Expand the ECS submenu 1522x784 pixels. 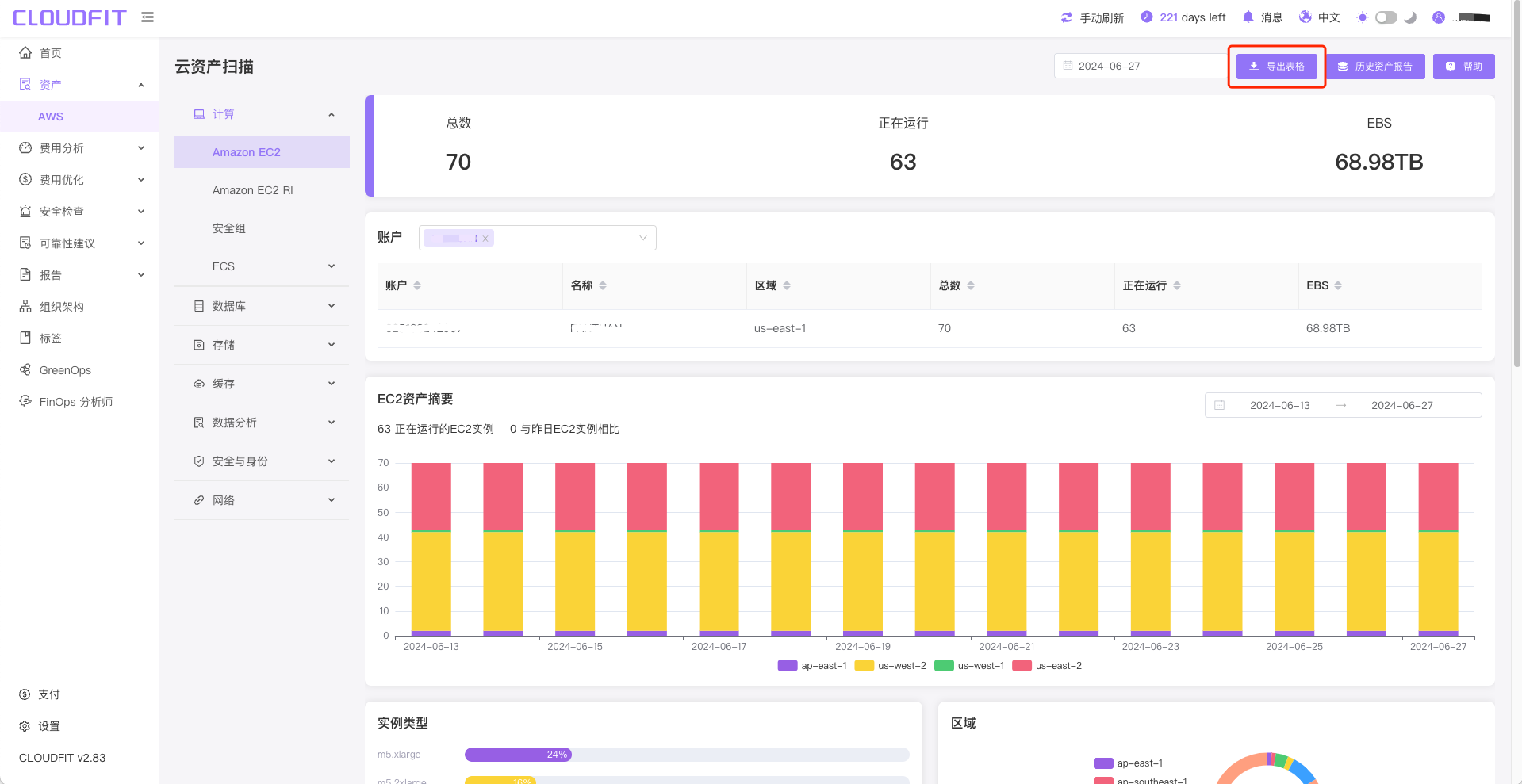pos(262,266)
